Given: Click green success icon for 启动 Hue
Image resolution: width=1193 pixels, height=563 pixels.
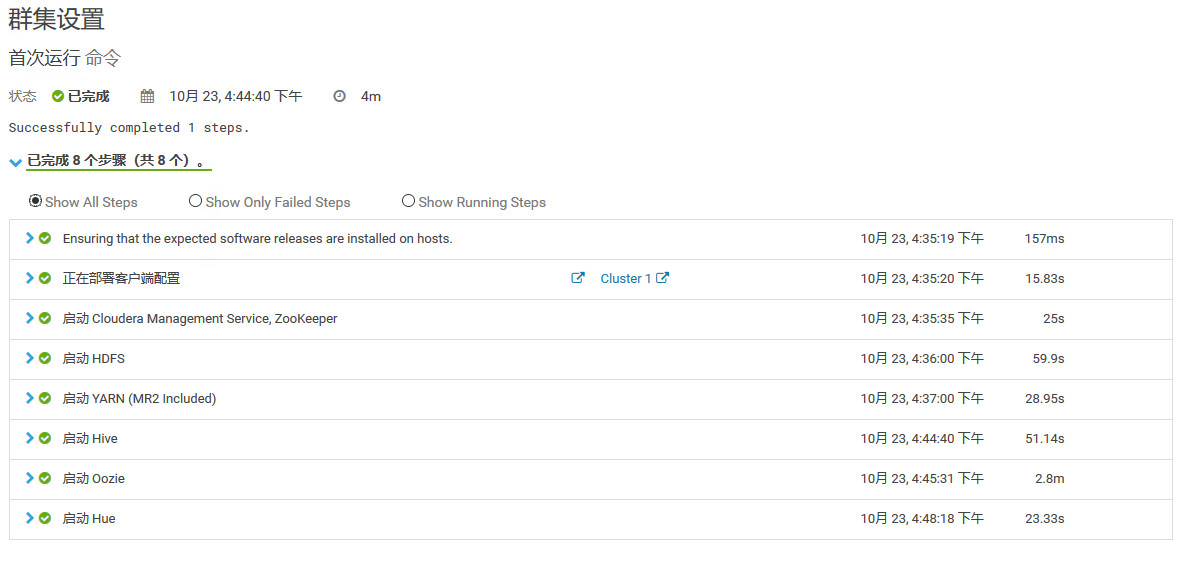Looking at the screenshot, I should click(x=45, y=518).
